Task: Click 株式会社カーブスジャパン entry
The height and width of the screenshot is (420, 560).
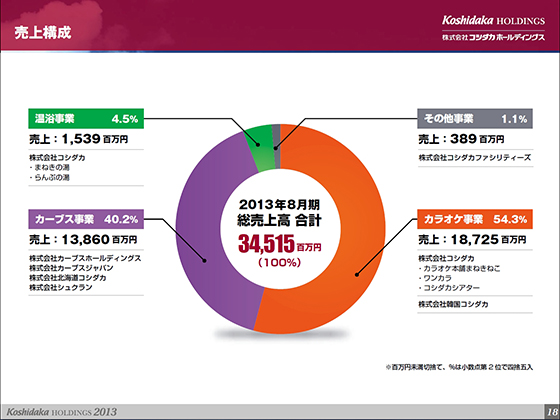Action: [71, 268]
